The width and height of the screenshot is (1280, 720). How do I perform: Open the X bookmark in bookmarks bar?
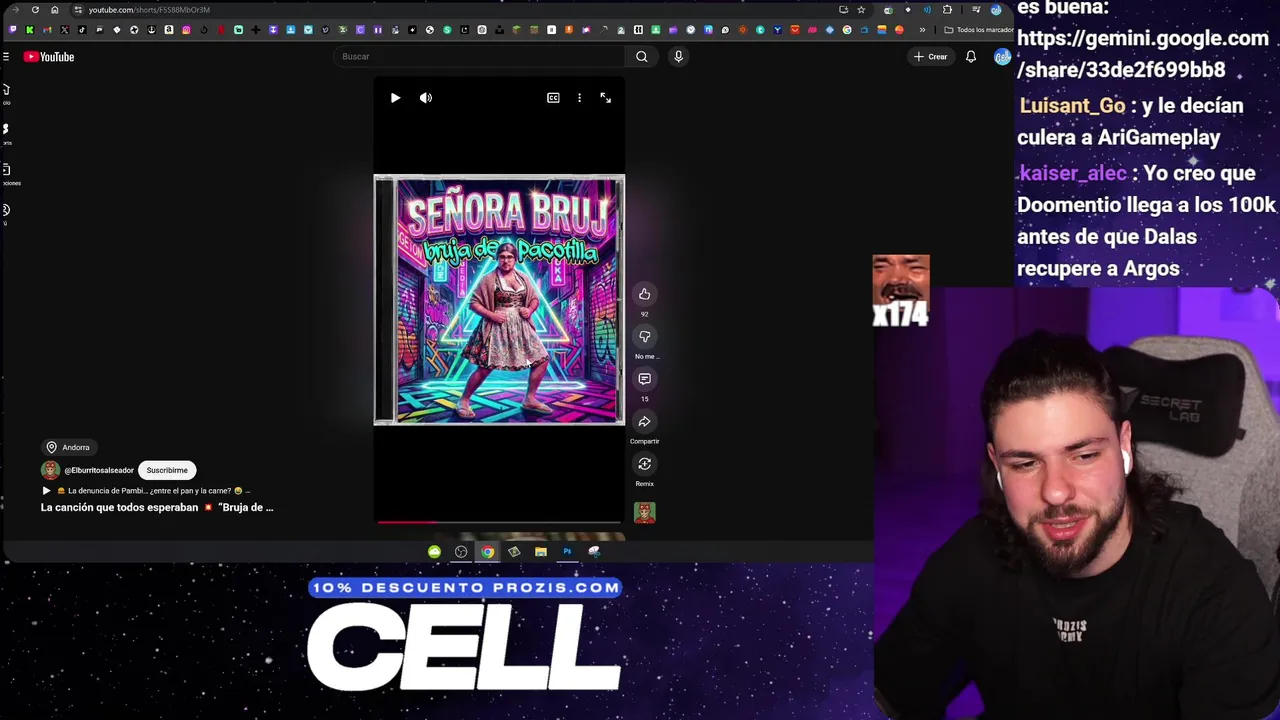(x=64, y=30)
